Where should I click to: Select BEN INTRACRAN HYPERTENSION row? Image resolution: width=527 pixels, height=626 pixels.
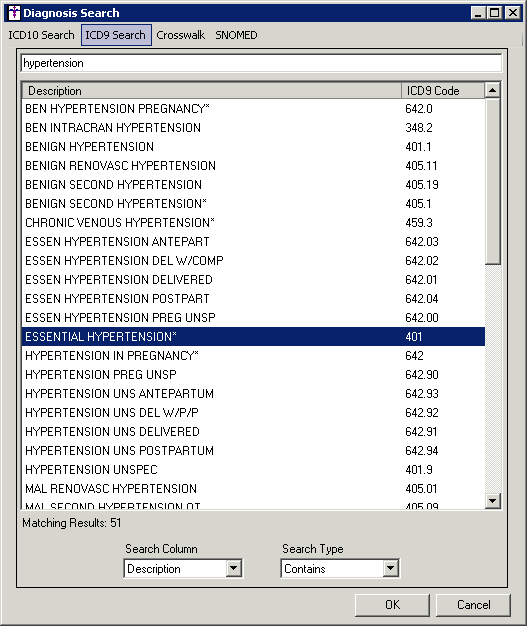pyautogui.click(x=254, y=128)
